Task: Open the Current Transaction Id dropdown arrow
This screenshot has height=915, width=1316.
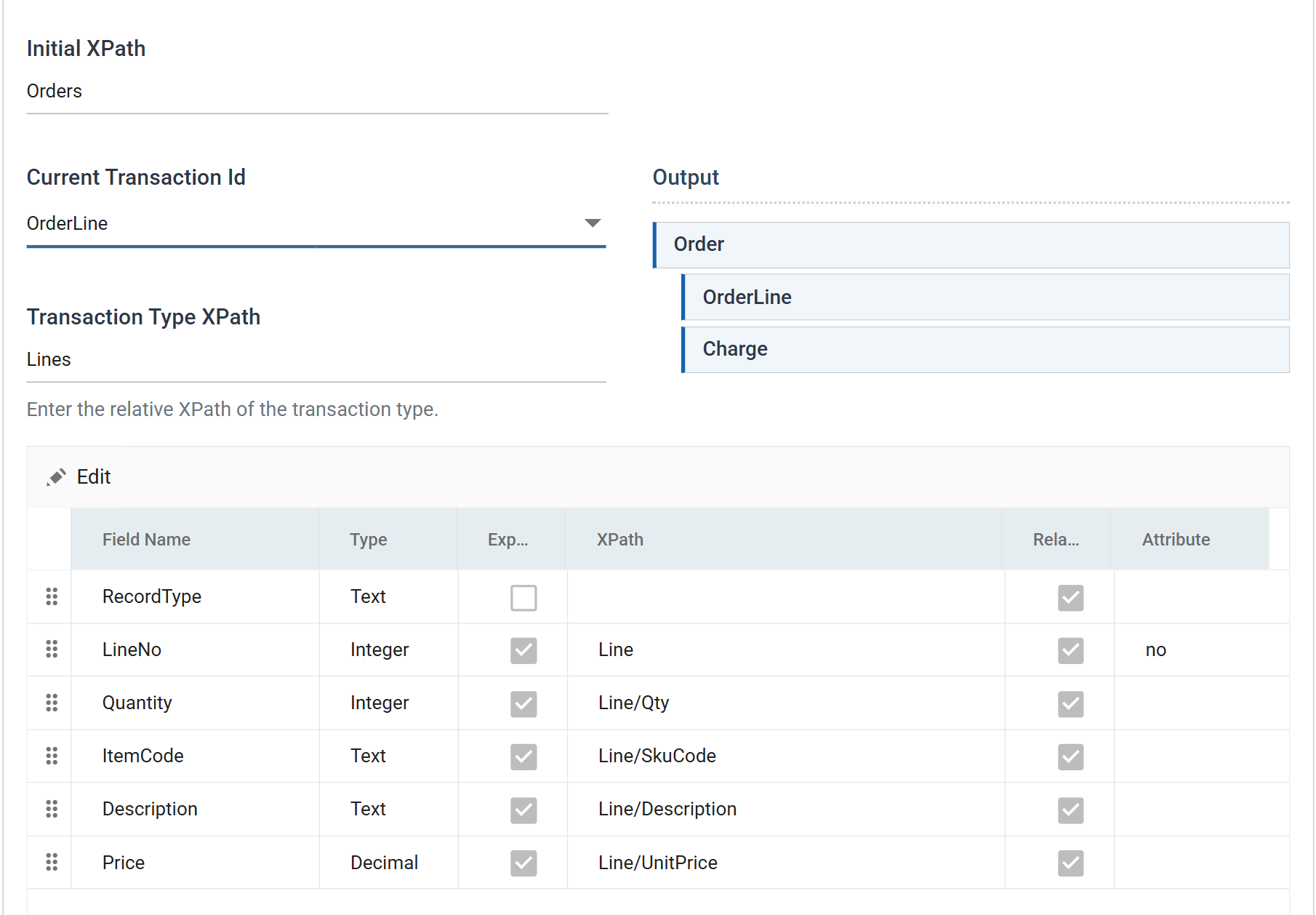Action: coord(593,223)
